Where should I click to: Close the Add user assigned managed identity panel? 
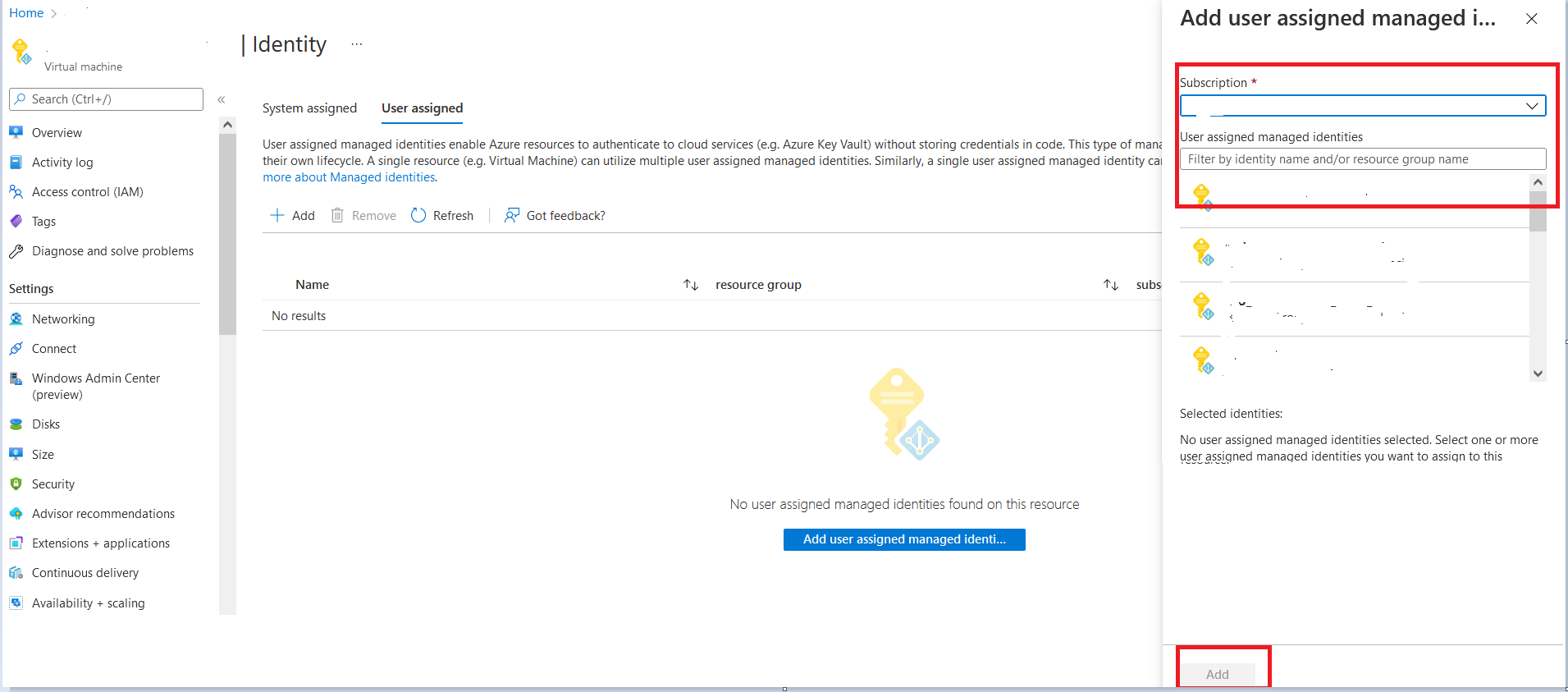click(1532, 19)
